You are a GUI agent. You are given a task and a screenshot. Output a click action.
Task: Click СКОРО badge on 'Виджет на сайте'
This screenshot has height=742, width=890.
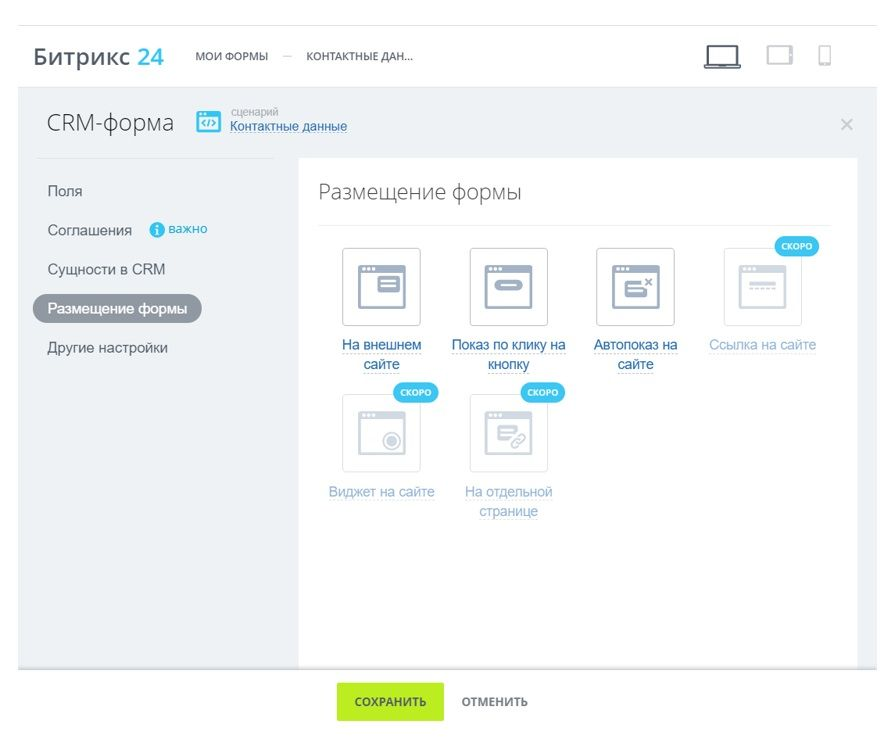coord(415,392)
